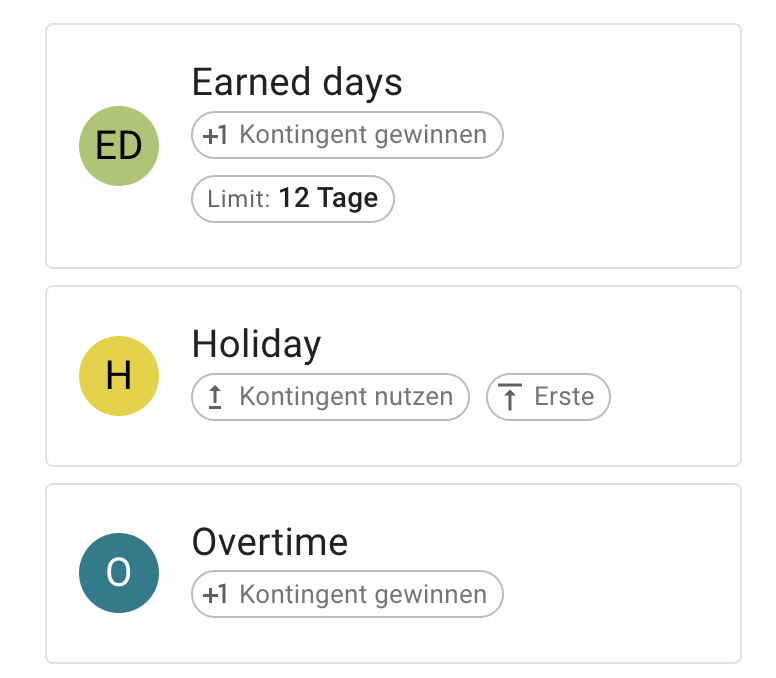Select the Earned days 'Kontingent gewinnen' chip
The height and width of the screenshot is (678, 776).
[347, 135]
